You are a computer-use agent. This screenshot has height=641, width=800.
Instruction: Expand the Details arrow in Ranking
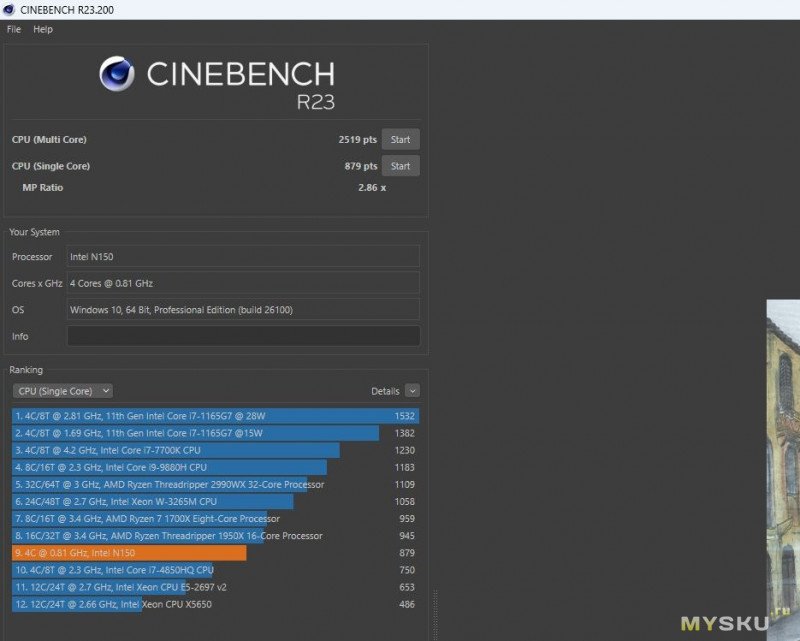[x=412, y=391]
